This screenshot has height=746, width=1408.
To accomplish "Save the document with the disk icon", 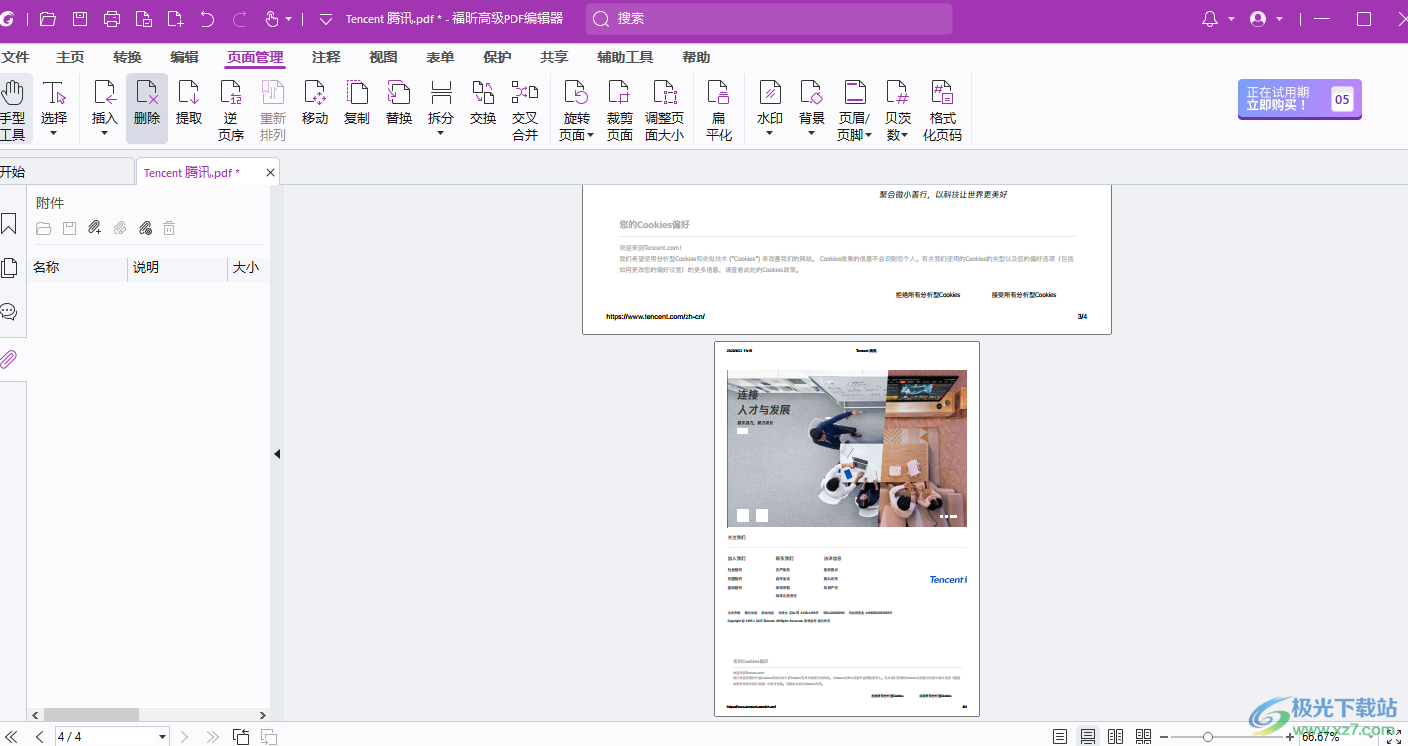I will click(x=80, y=19).
